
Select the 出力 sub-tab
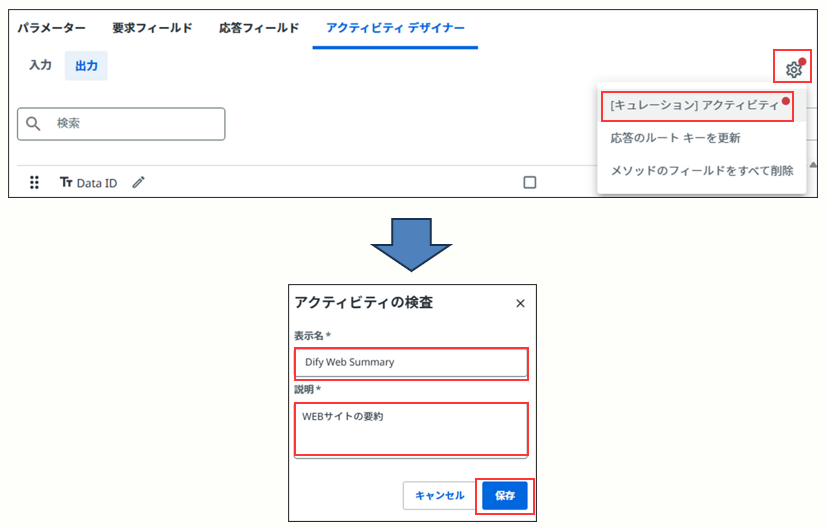pos(87,65)
